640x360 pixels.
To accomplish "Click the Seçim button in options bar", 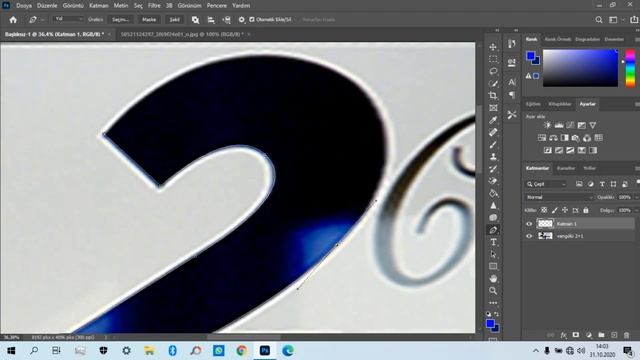I will tap(121, 20).
